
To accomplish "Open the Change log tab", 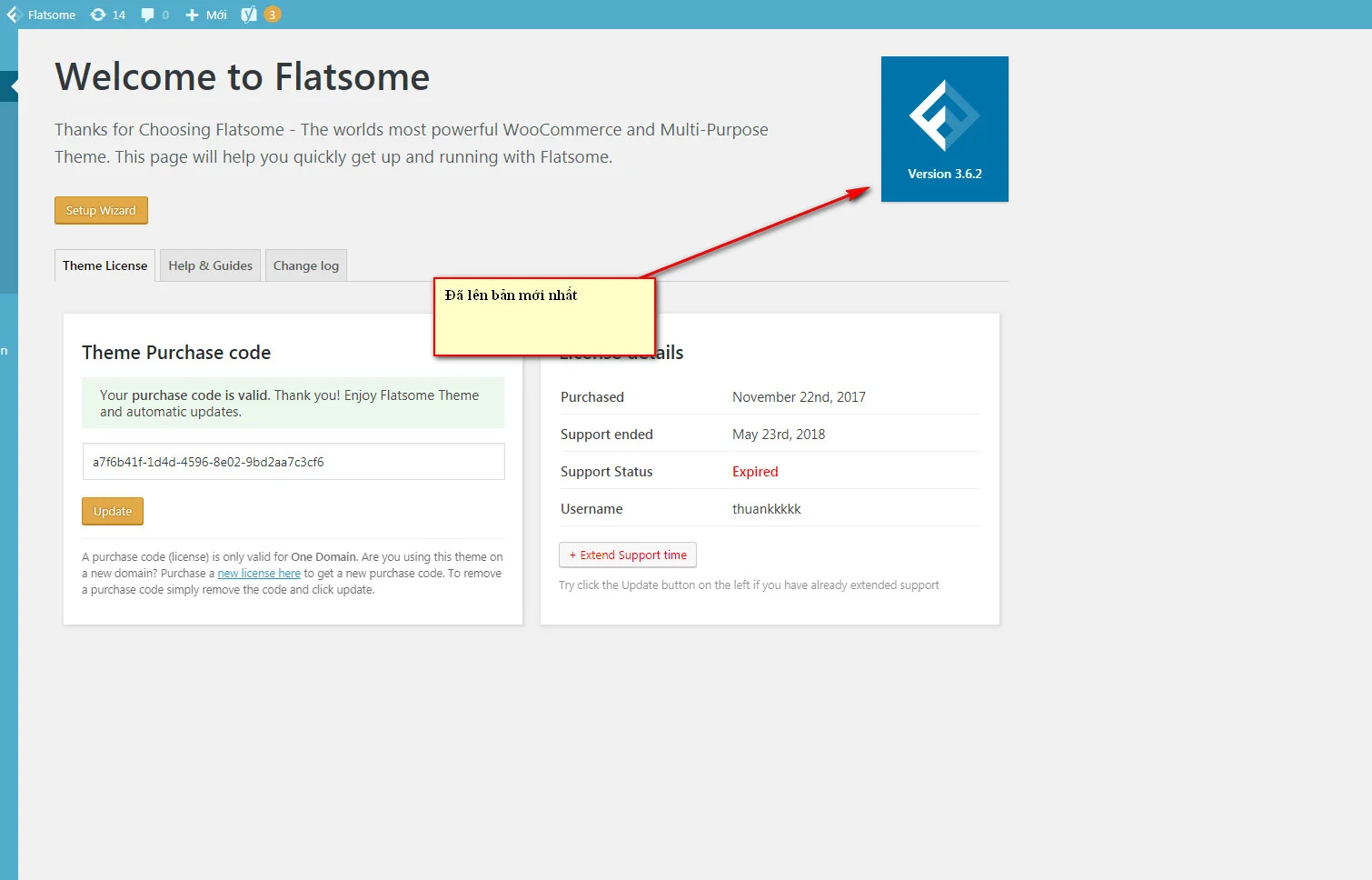I will [306, 265].
